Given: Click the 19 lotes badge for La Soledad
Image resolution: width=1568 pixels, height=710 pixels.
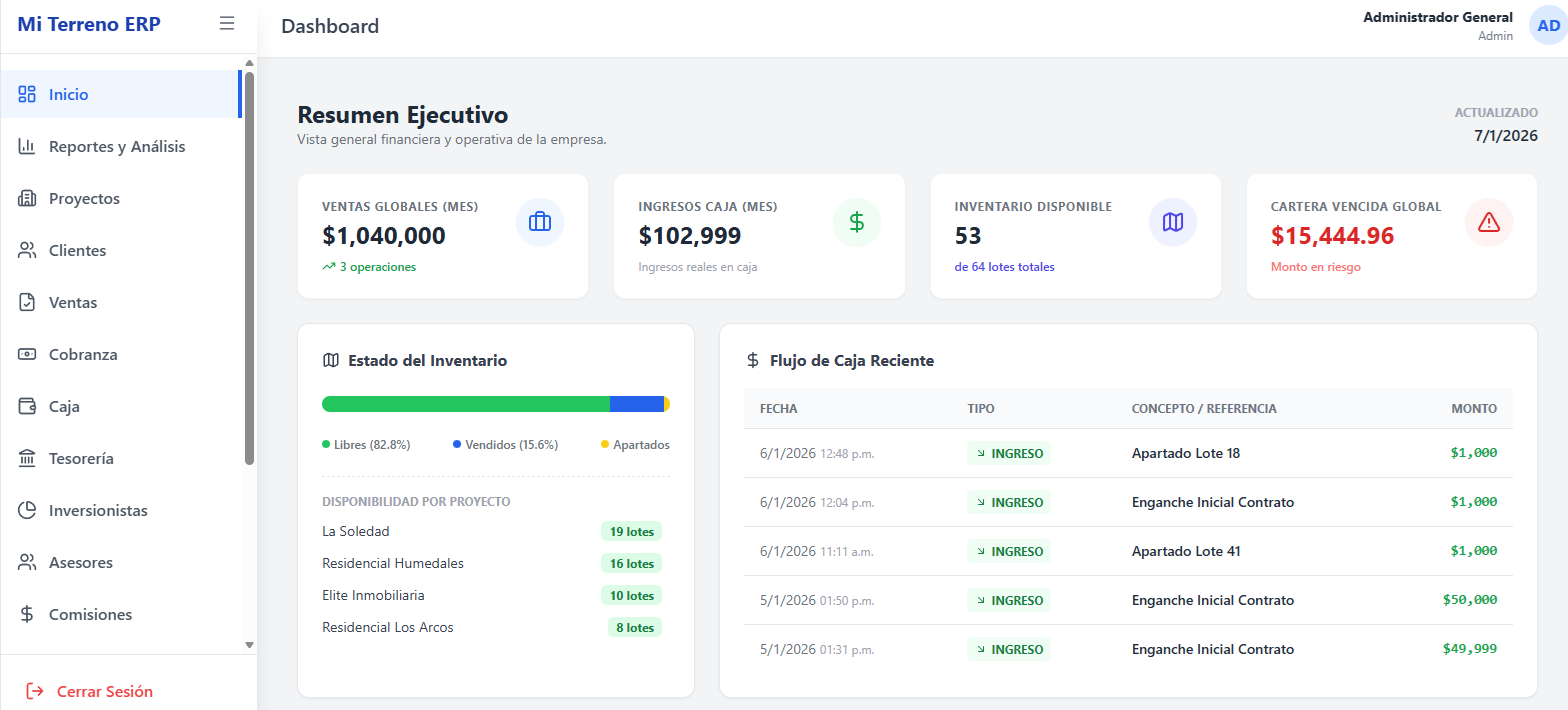Looking at the screenshot, I should [x=631, y=532].
